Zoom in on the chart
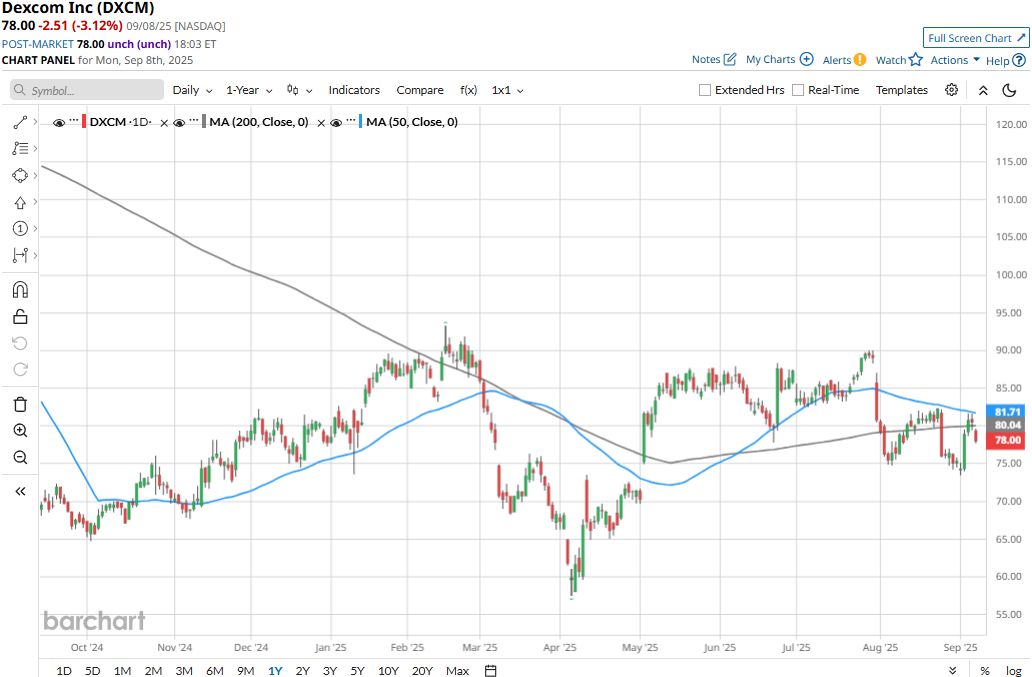1032x677 pixels. (x=20, y=431)
